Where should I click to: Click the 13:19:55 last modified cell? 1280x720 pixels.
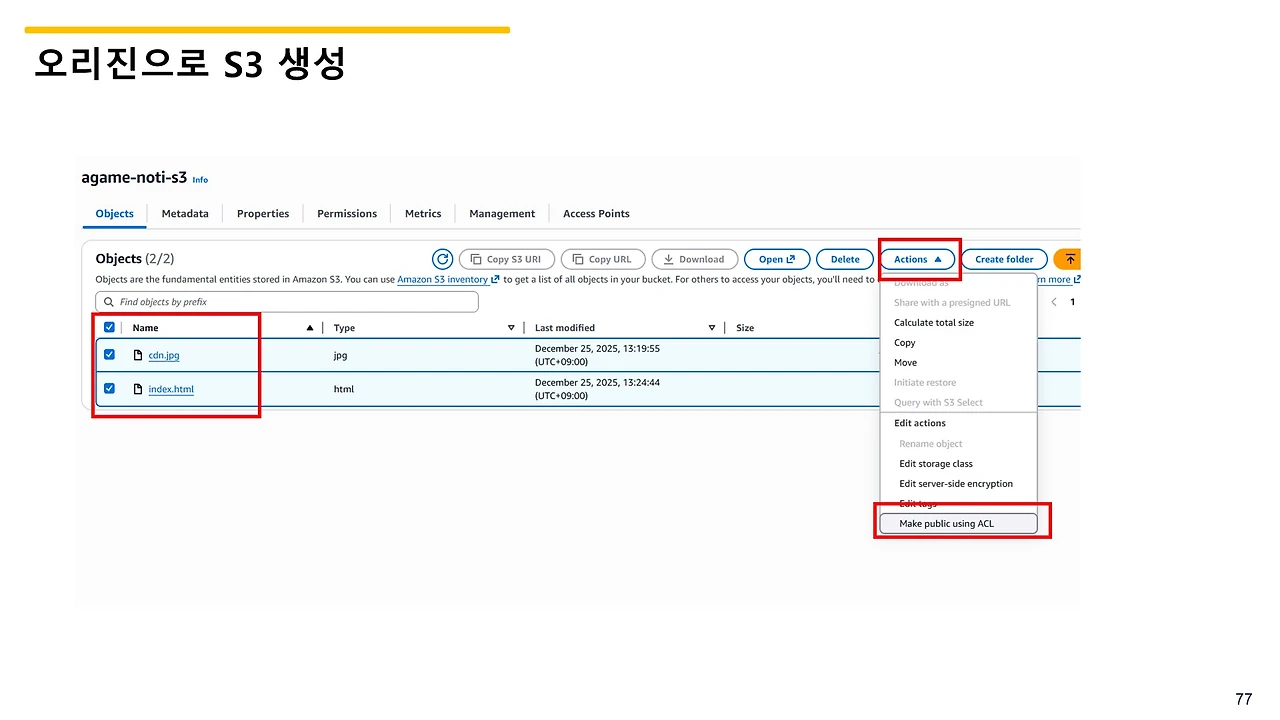597,355
